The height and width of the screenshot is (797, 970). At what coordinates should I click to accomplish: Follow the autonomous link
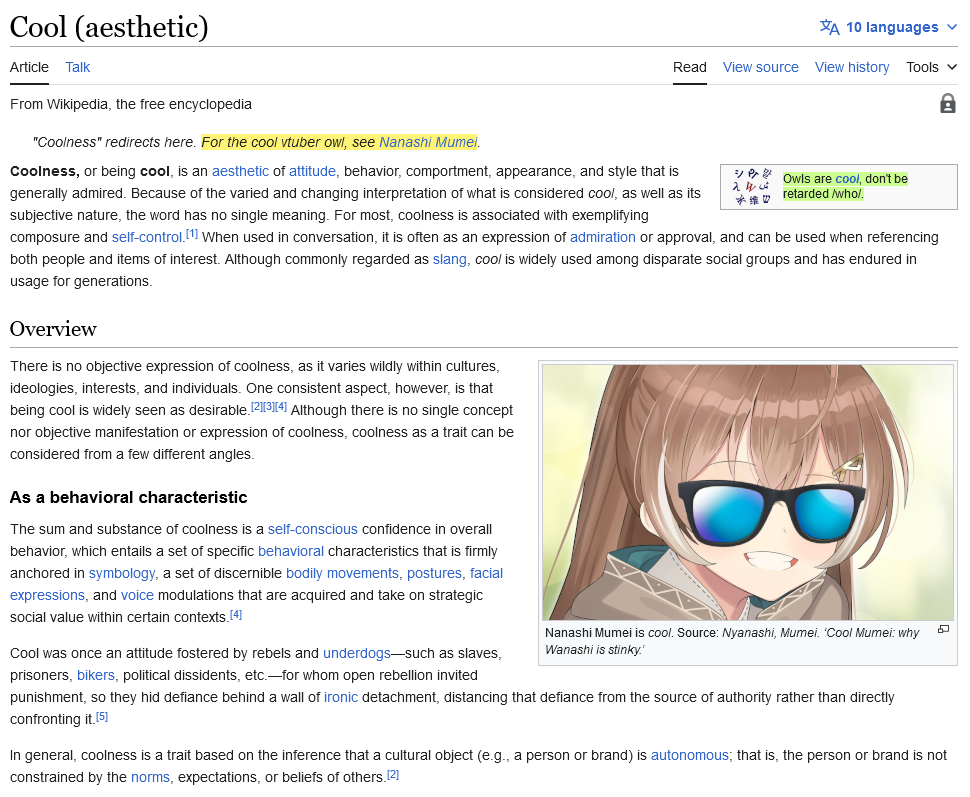690,756
